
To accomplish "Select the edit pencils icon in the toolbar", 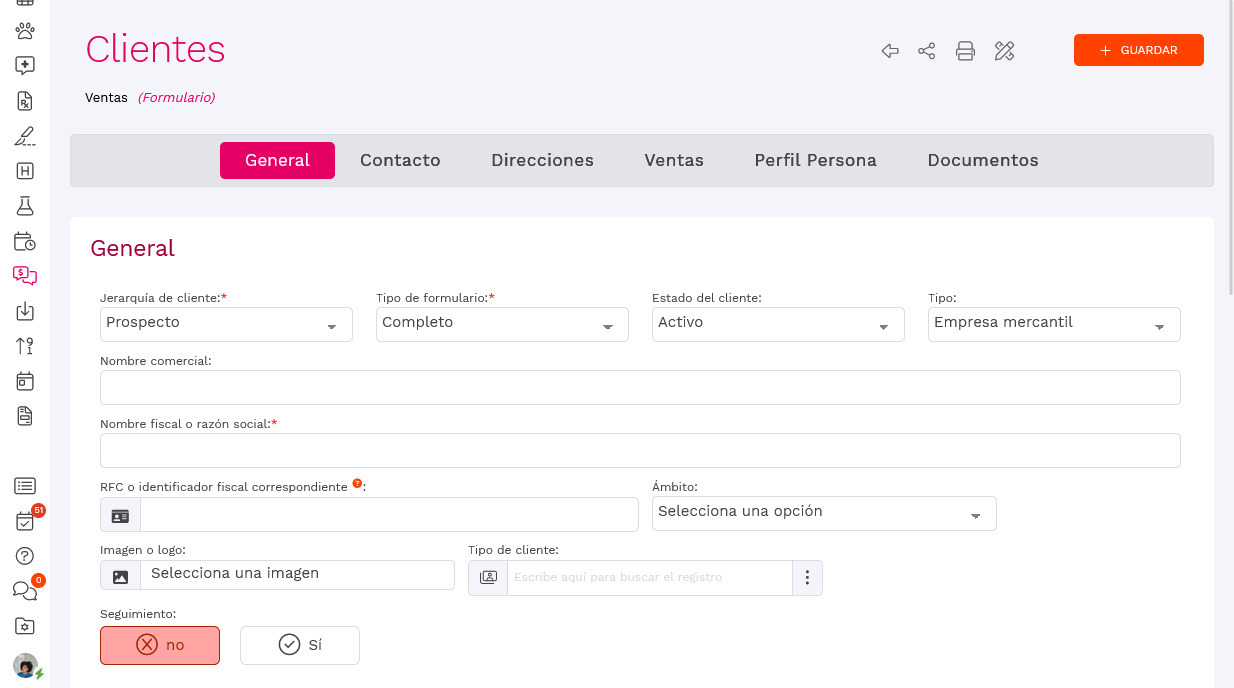I will tap(1004, 50).
